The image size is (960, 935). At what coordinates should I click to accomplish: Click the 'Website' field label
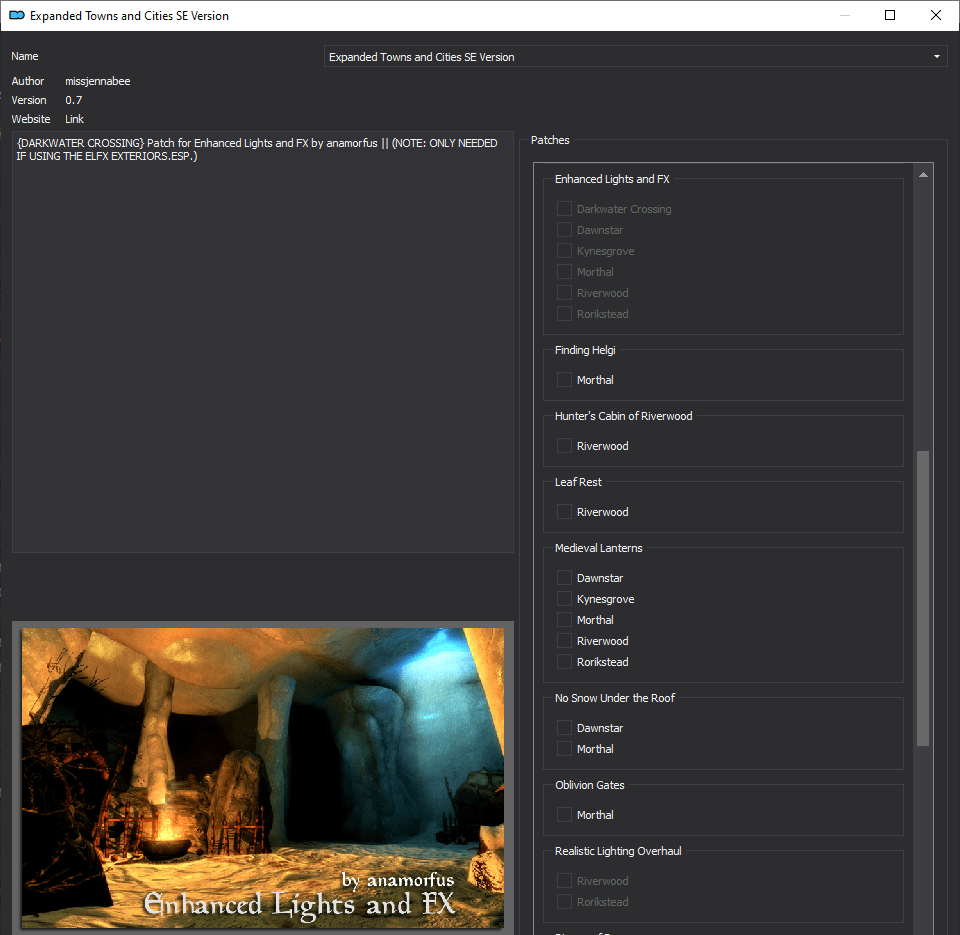click(x=31, y=119)
